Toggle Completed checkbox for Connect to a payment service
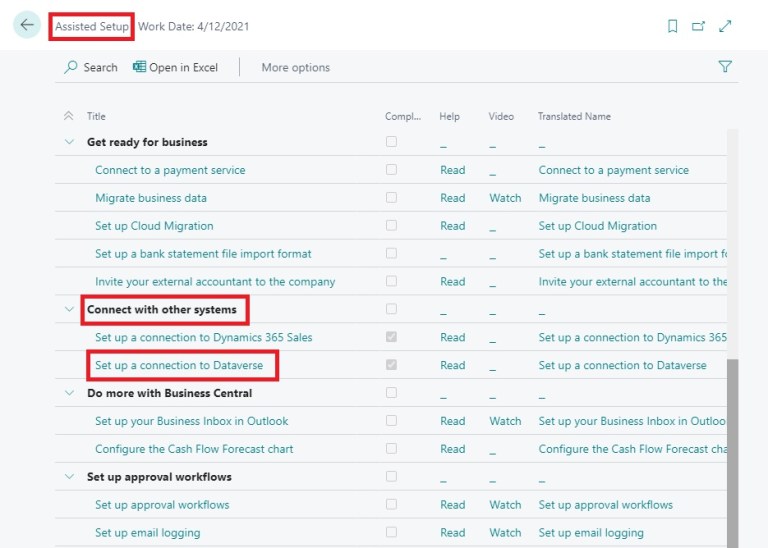768x548 pixels. click(391, 169)
